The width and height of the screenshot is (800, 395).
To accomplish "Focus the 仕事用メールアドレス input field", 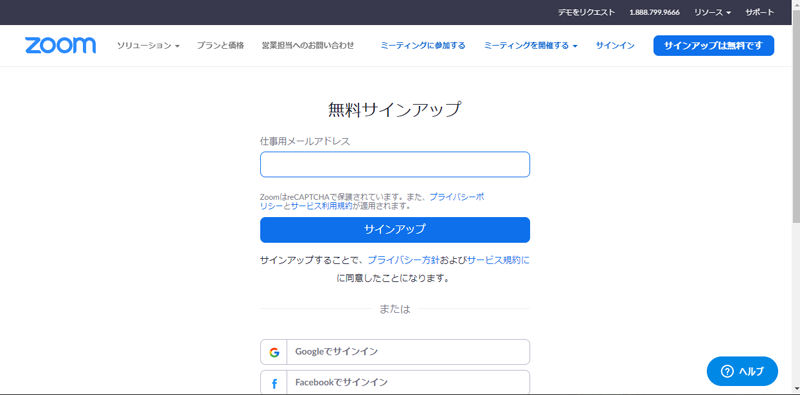I will [x=395, y=164].
